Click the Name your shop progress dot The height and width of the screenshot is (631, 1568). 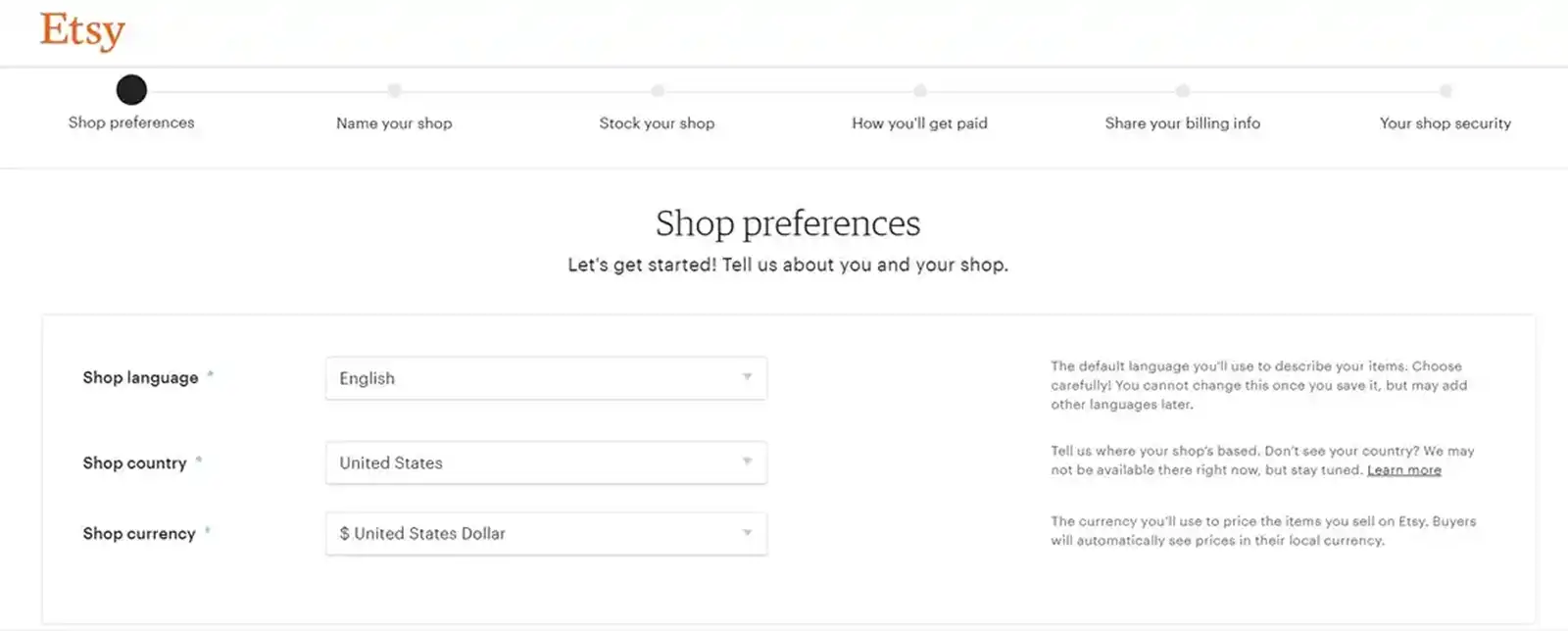(x=394, y=90)
